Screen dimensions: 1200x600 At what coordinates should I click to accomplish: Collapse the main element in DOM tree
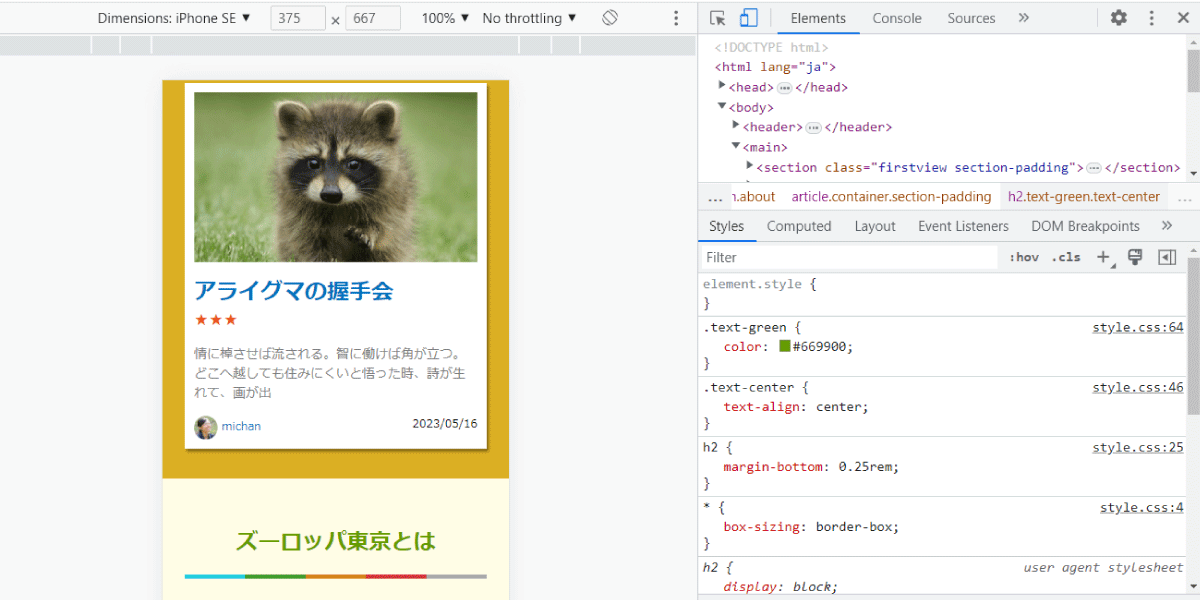[x=736, y=146]
